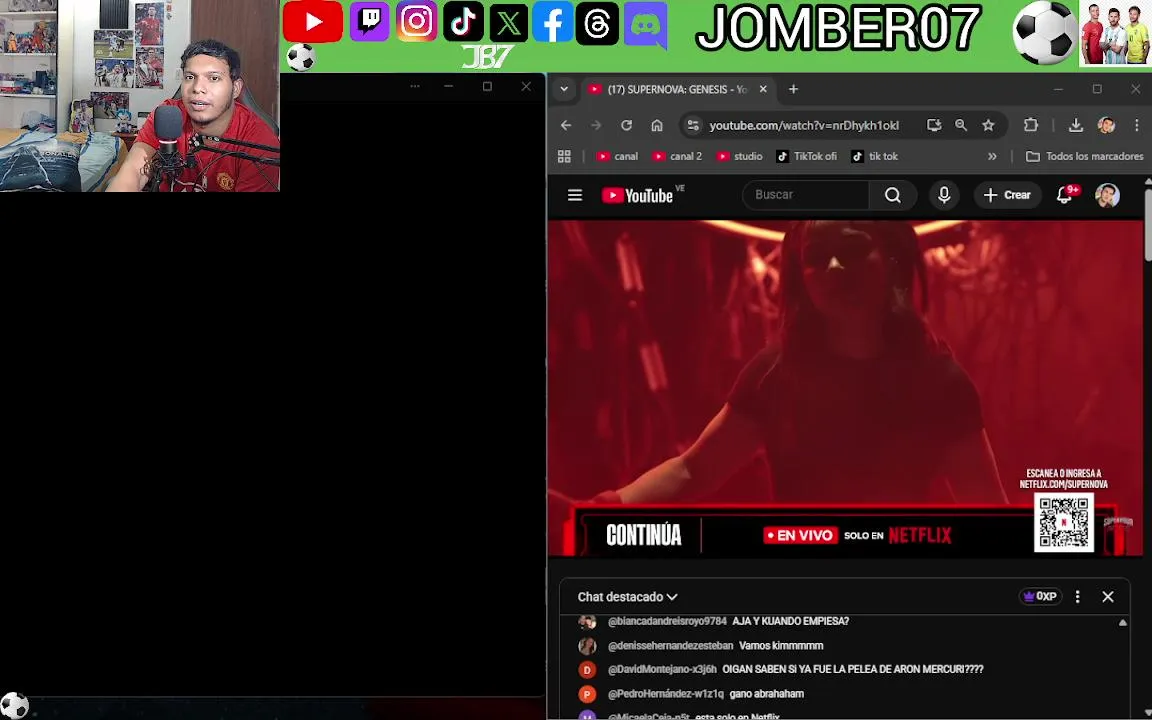Click the TikTok icon in the banner
Image resolution: width=1152 pixels, height=720 pixels.
pyautogui.click(x=463, y=21)
